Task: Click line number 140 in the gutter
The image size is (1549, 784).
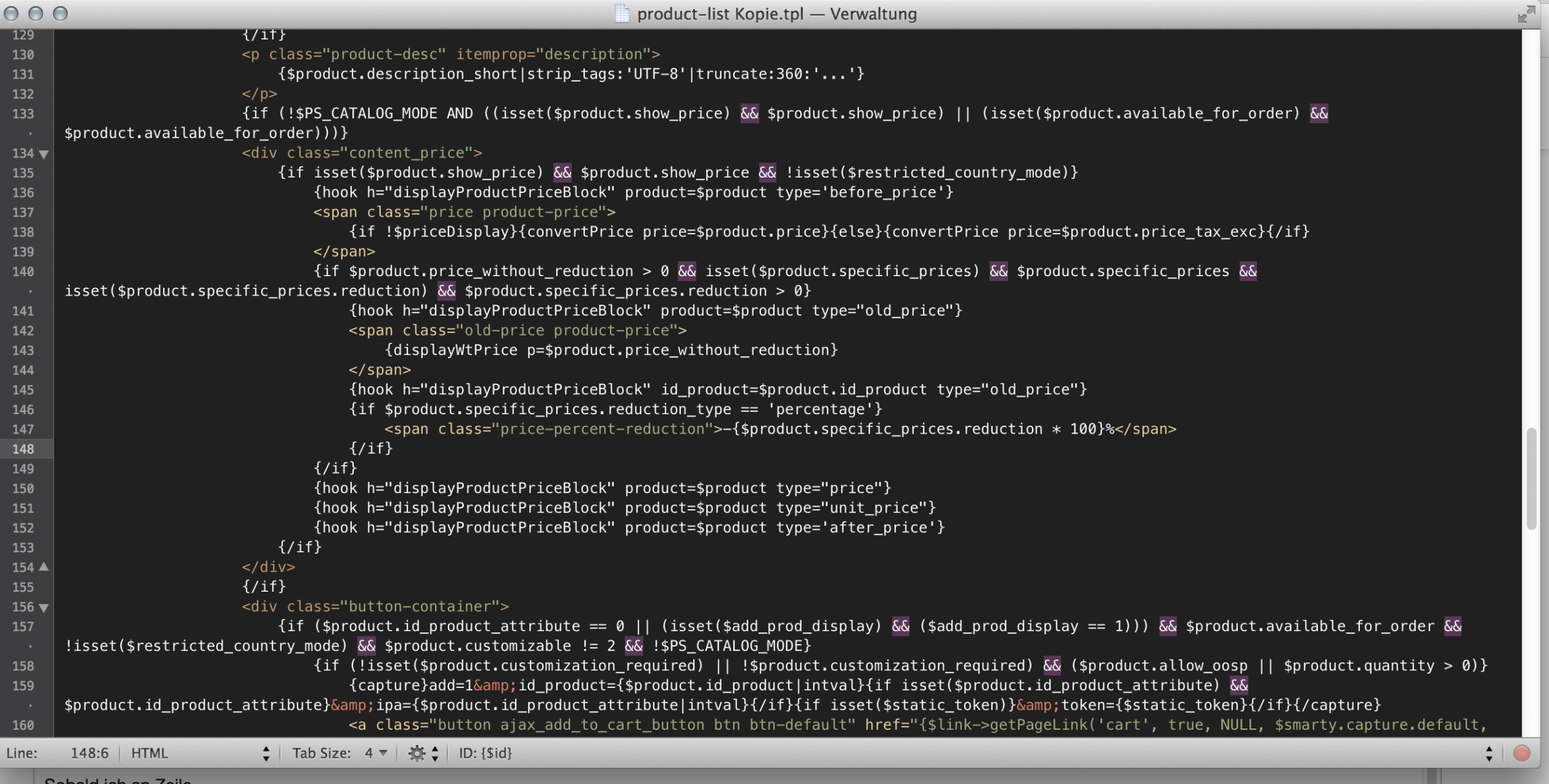Action: coord(23,272)
